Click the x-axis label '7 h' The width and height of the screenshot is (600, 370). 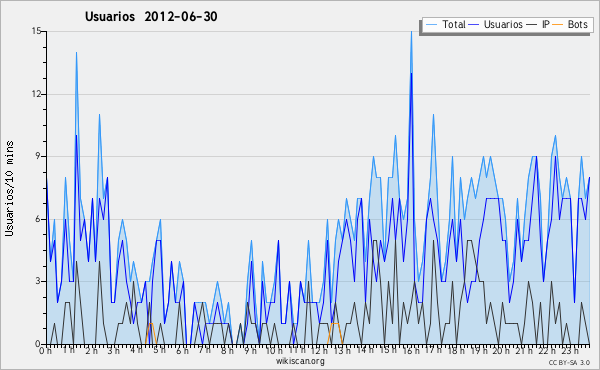(x=205, y=350)
